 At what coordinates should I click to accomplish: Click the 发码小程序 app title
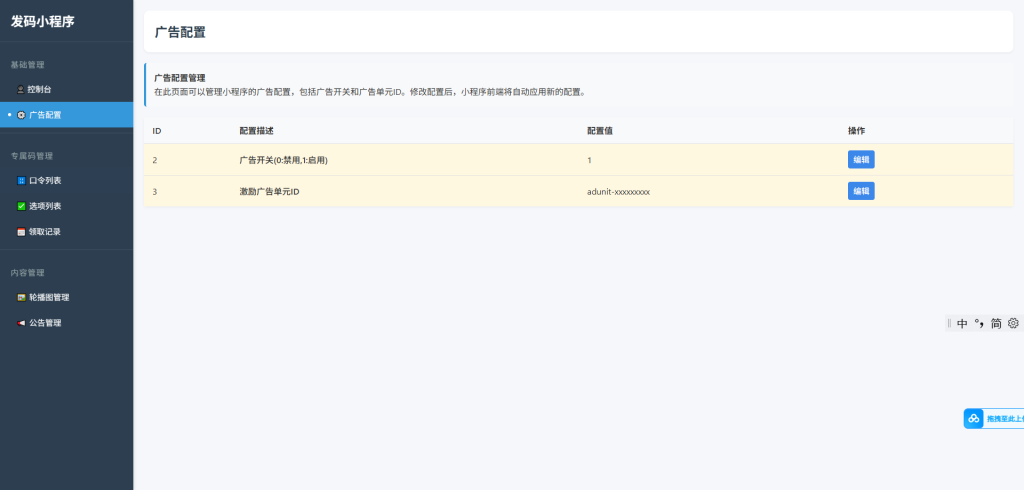[x=42, y=21]
